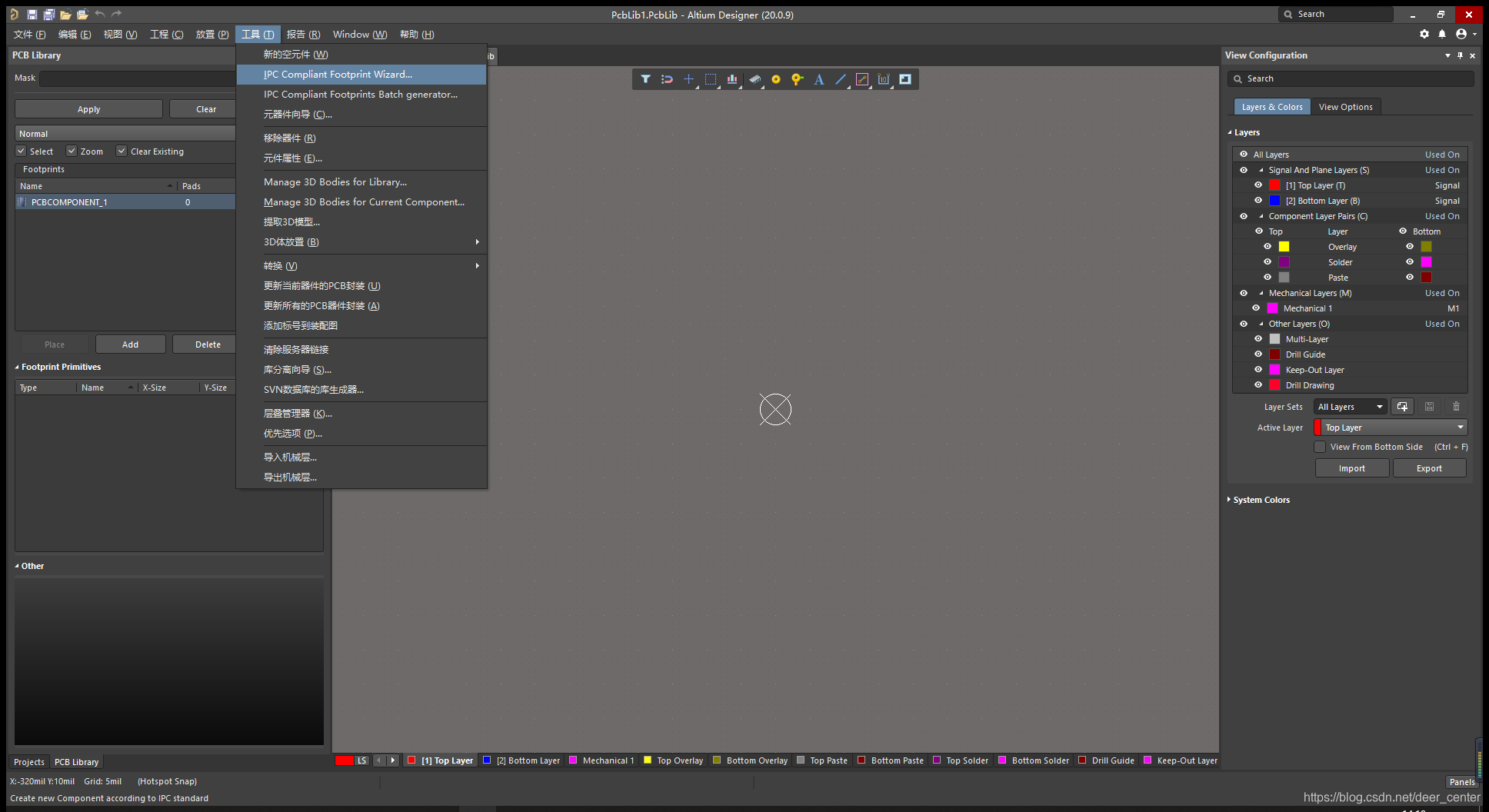Click the Align objects toolbar icon
Screen dimensions: 1489x812
(732, 79)
